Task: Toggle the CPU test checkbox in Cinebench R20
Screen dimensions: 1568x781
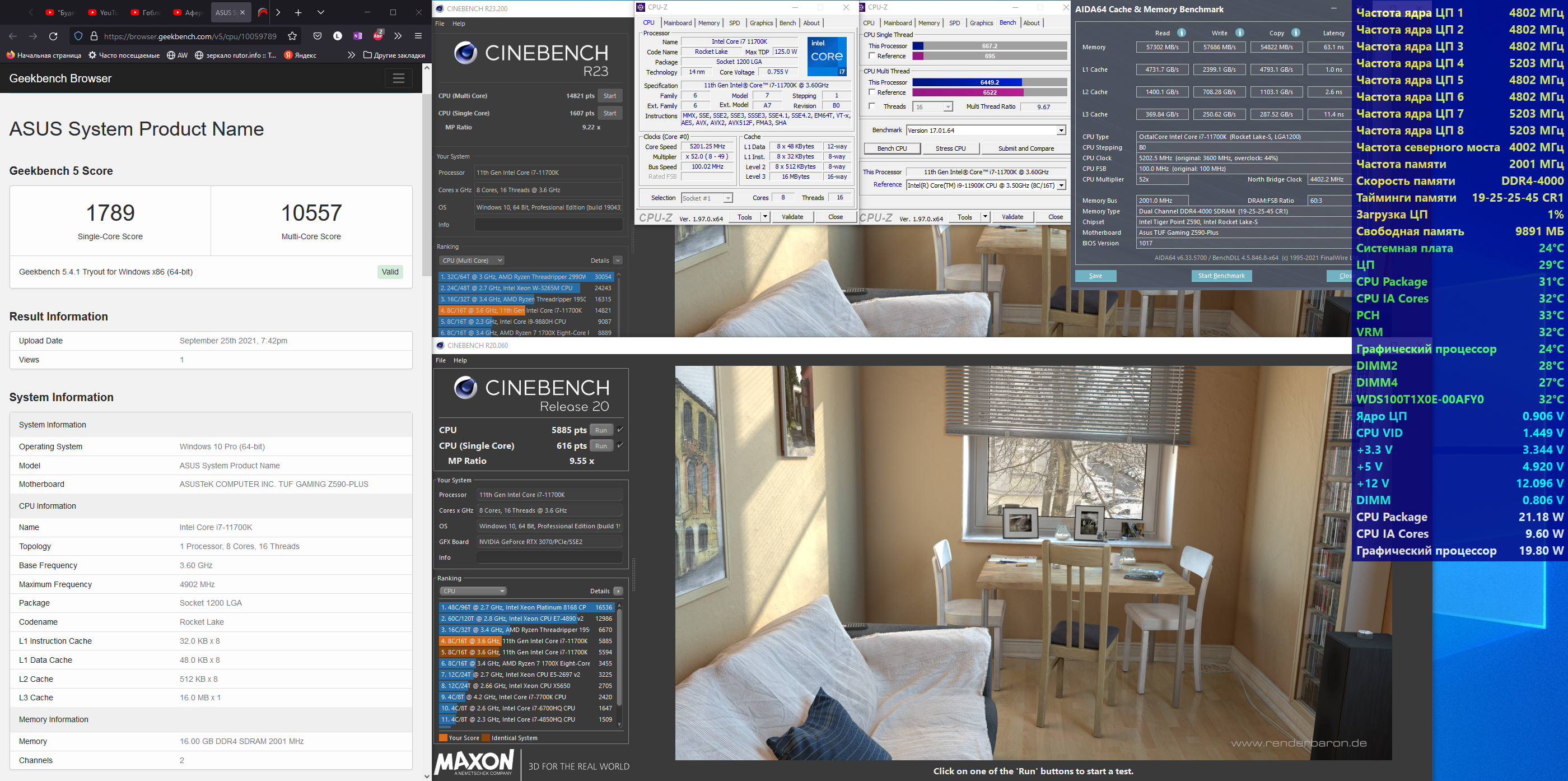Action: coord(620,430)
